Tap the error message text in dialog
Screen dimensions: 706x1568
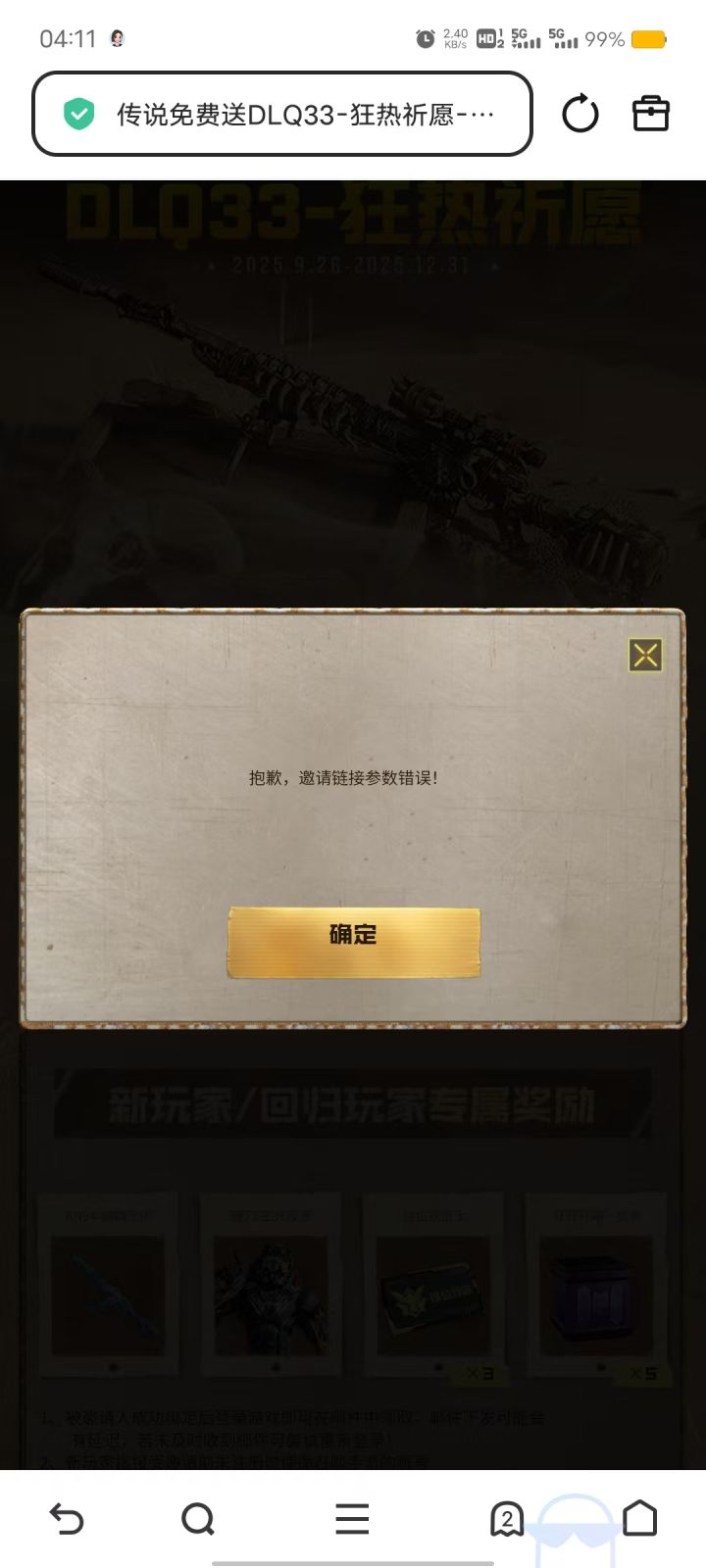click(x=343, y=777)
